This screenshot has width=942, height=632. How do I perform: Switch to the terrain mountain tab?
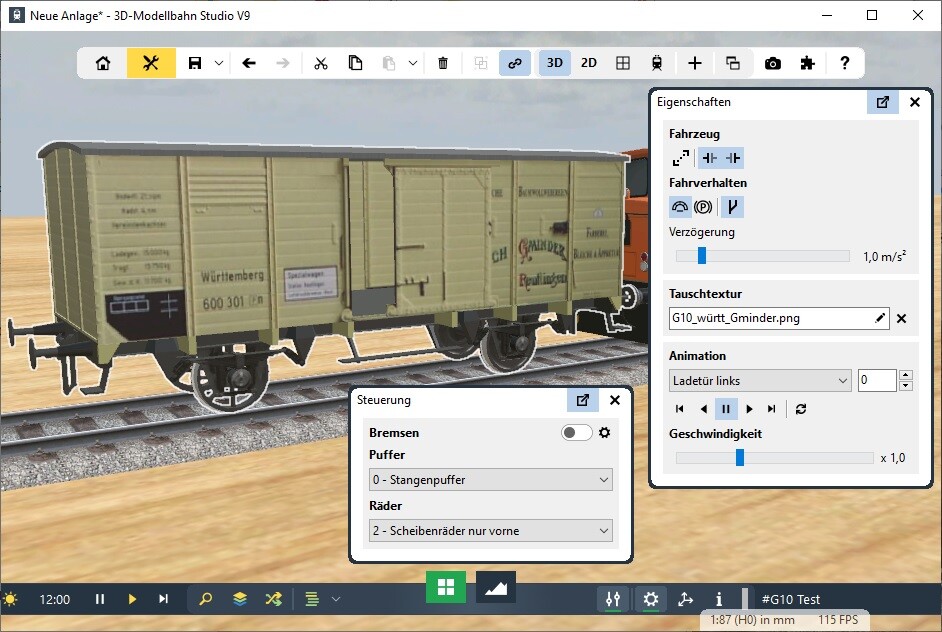point(495,587)
